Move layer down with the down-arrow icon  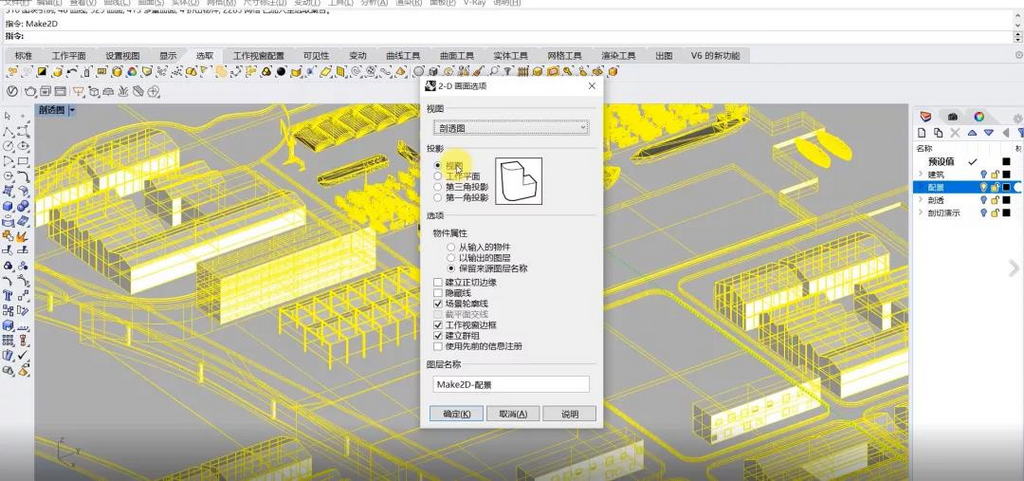click(988, 133)
